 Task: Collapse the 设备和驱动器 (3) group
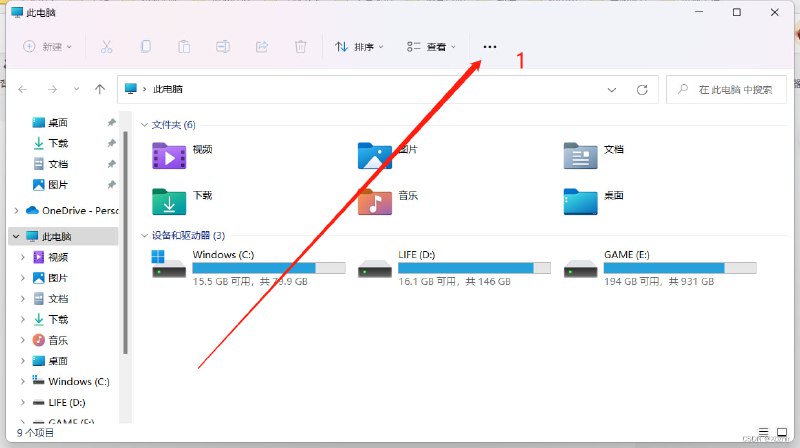pyautogui.click(x=144, y=235)
